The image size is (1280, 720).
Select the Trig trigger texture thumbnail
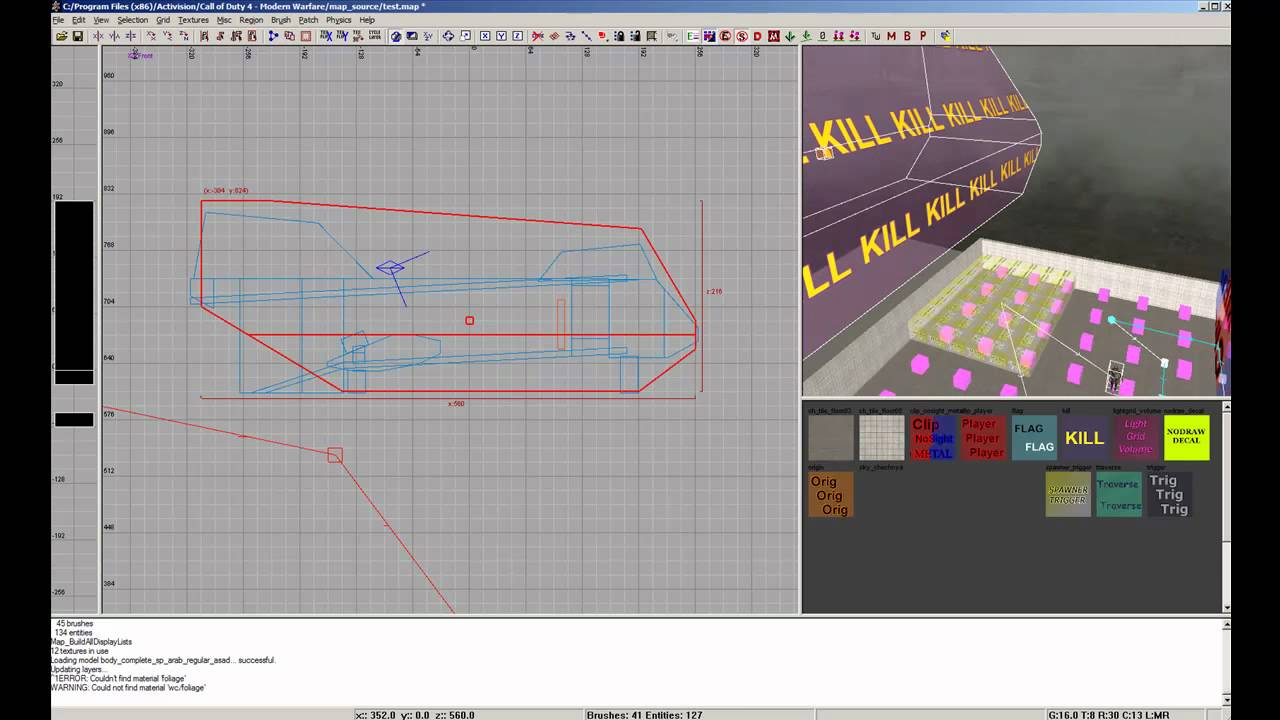(1169, 495)
